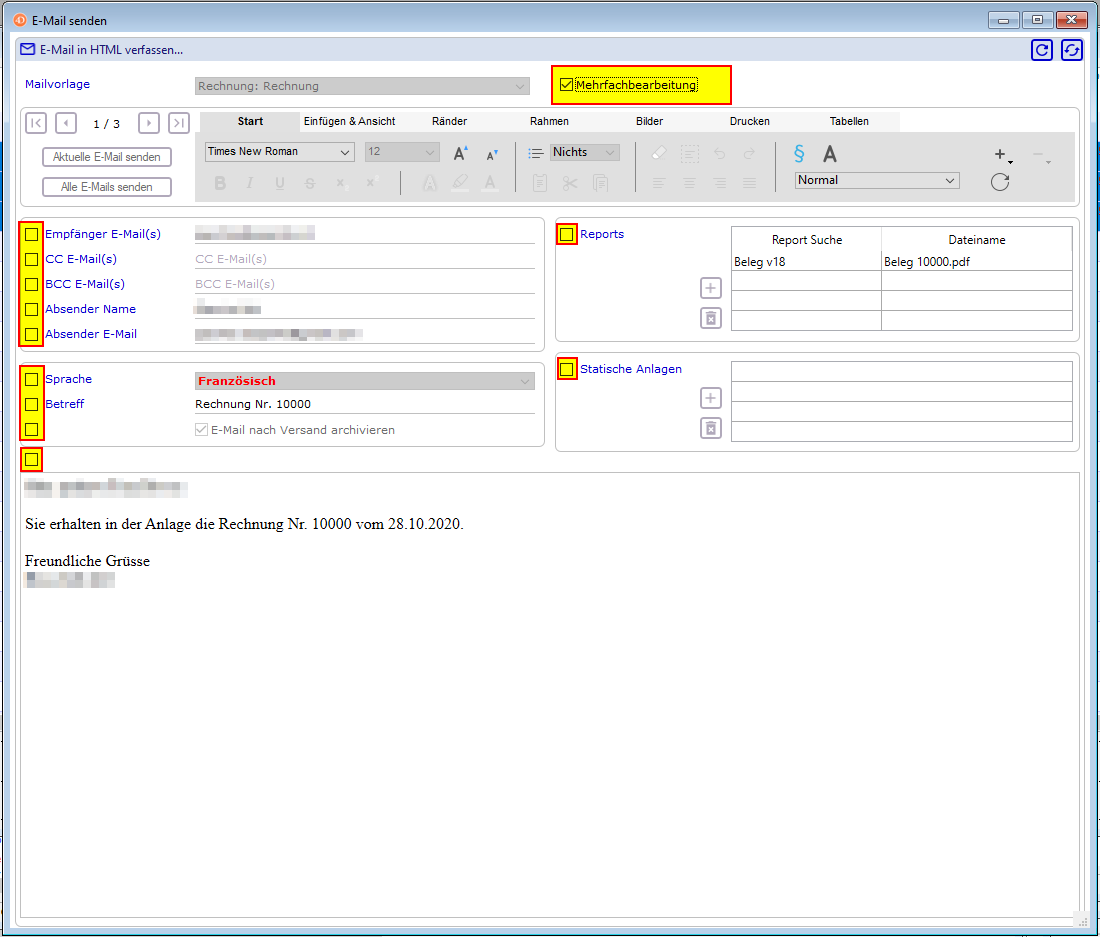1100x937 pixels.
Task: Click the blue paragraph symbol icon
Action: [x=799, y=153]
